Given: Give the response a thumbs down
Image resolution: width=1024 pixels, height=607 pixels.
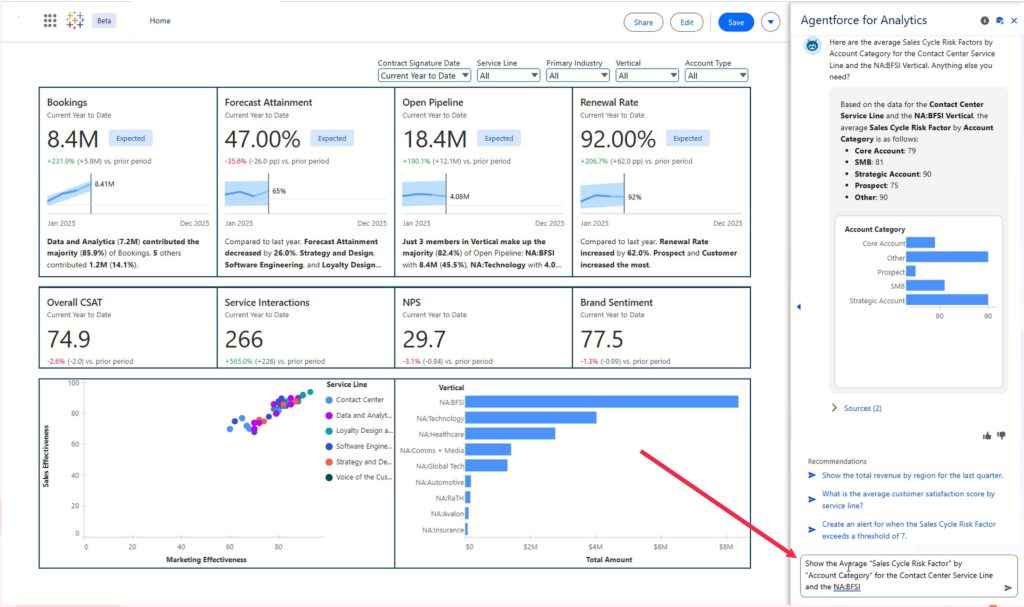Looking at the screenshot, I should click(1001, 436).
